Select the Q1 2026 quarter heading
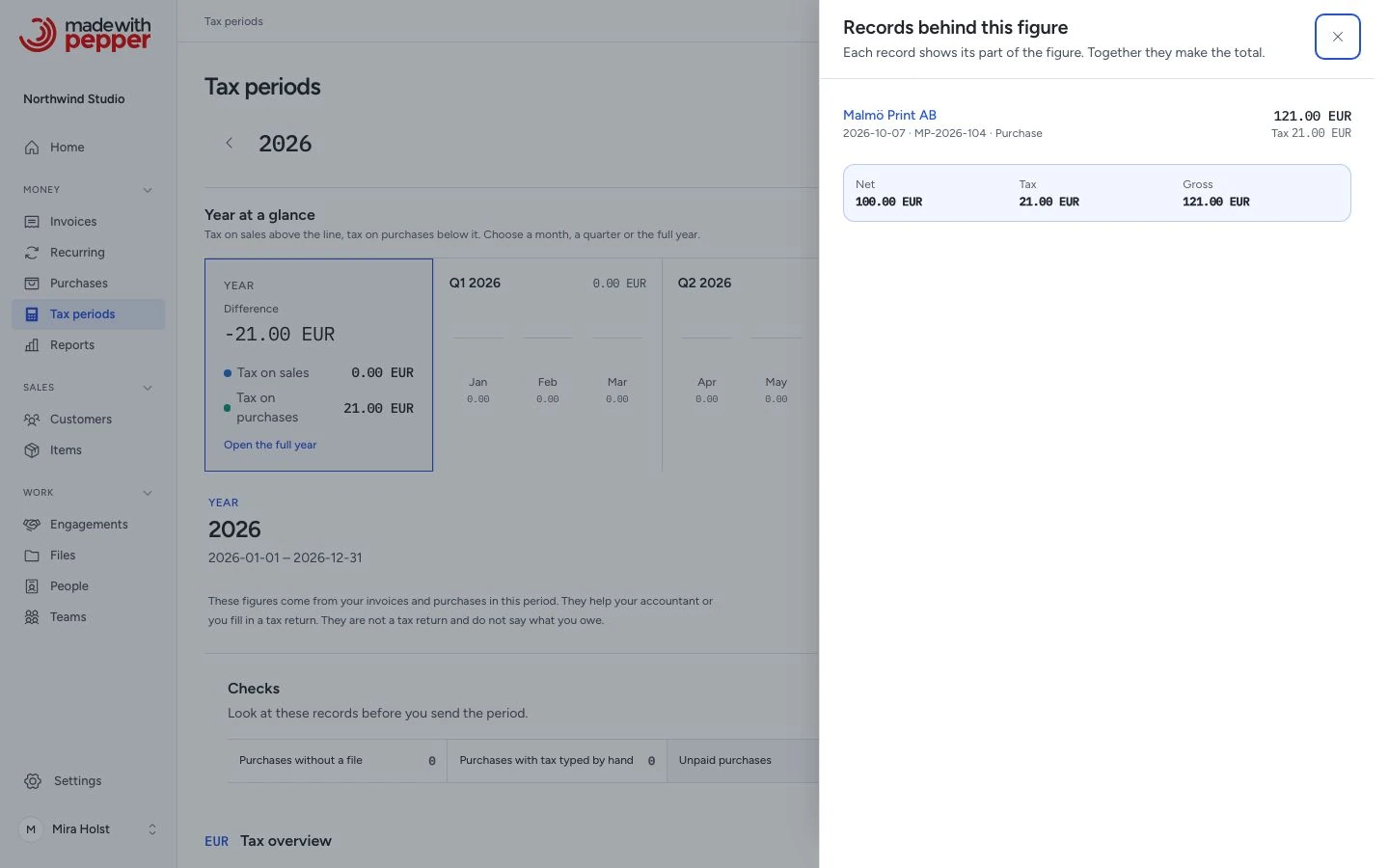 pos(475,283)
